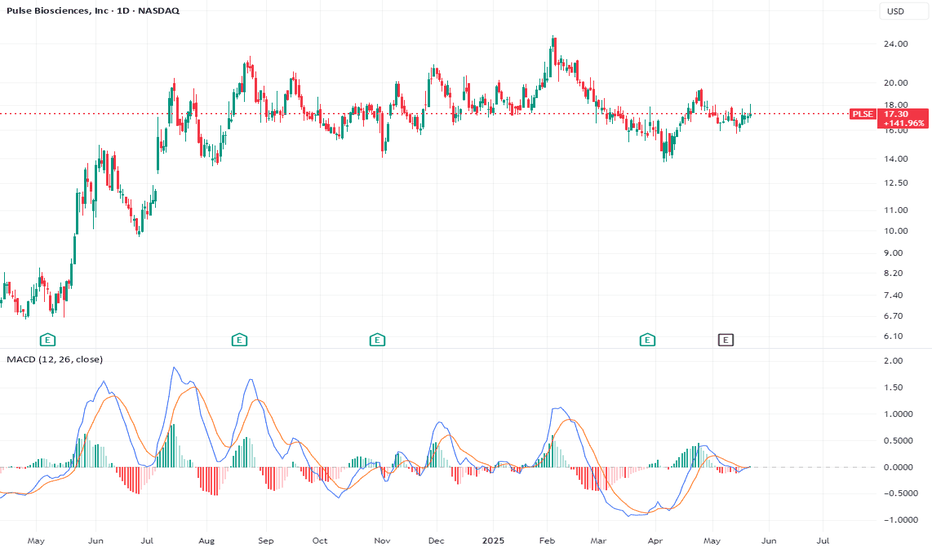Click the 11.00 price axis label
The image size is (932, 550).
coord(896,210)
